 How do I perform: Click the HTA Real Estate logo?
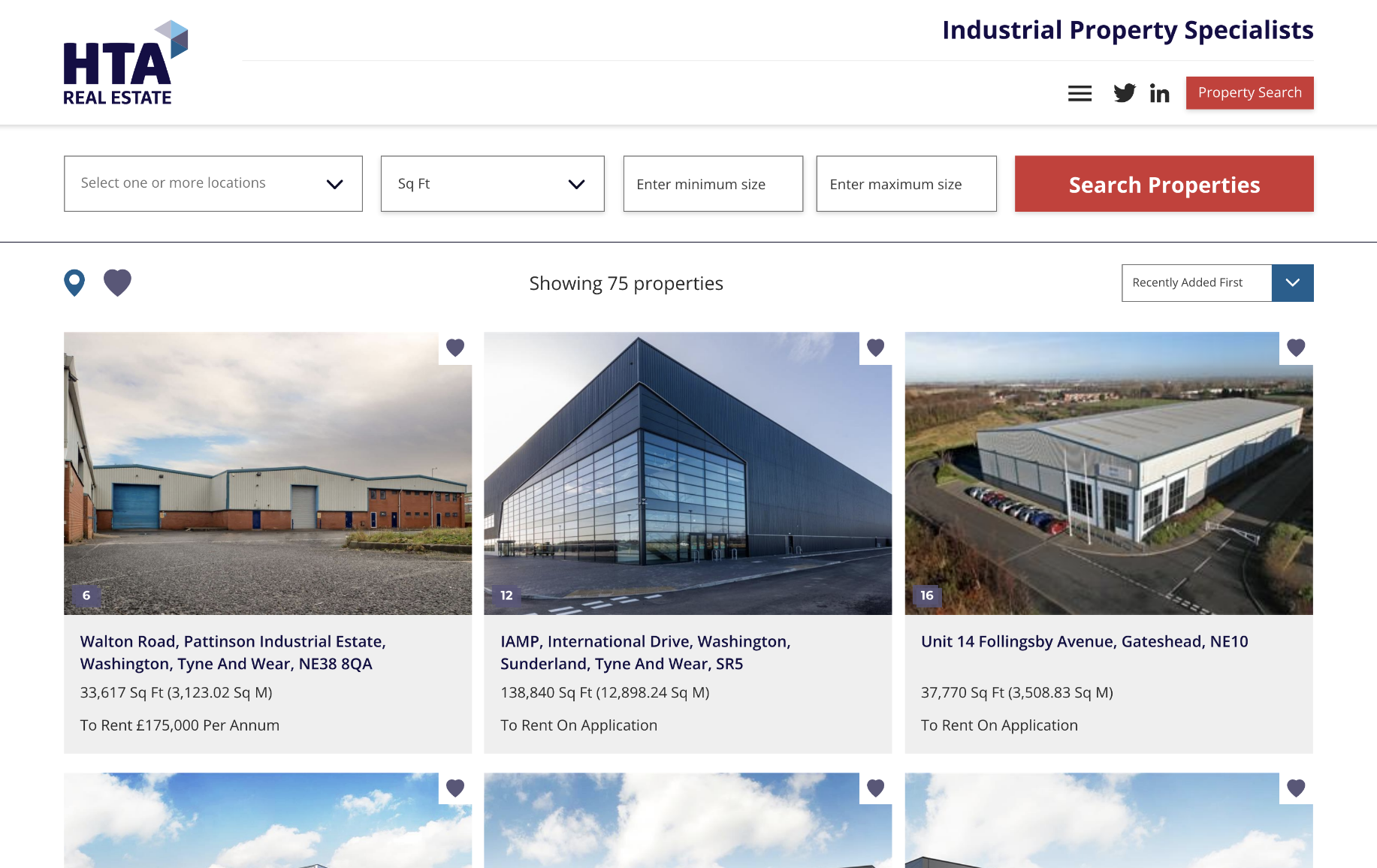[x=125, y=63]
